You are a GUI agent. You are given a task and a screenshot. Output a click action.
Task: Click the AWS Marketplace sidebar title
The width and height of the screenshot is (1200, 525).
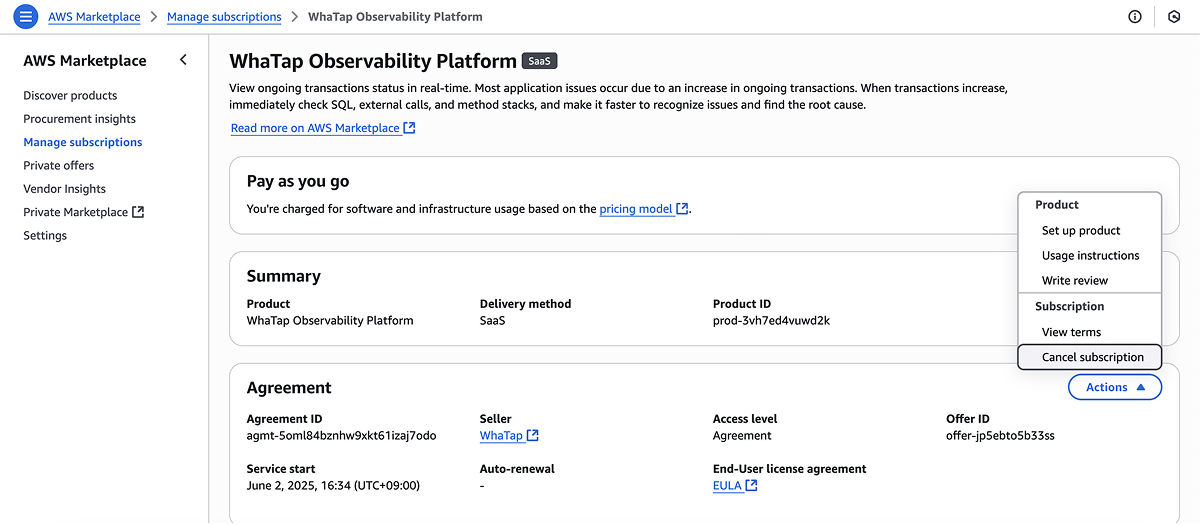[x=85, y=61]
